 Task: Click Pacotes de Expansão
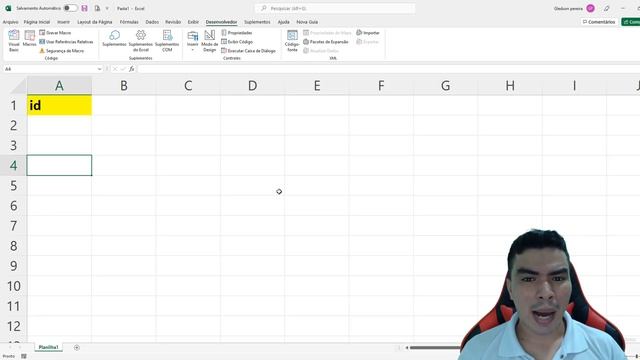pos(326,42)
